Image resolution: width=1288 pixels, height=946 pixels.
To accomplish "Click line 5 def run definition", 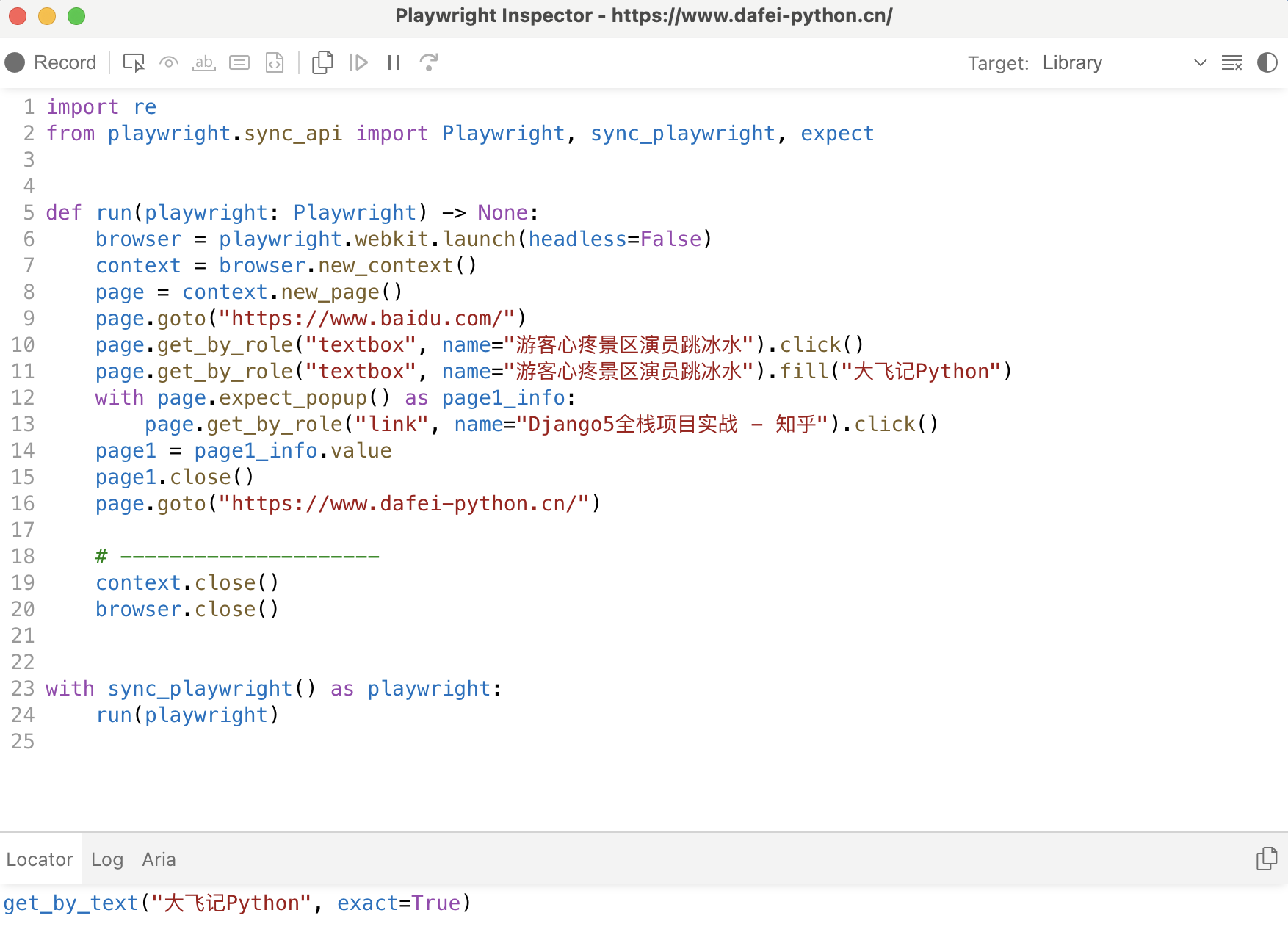I will (292, 212).
